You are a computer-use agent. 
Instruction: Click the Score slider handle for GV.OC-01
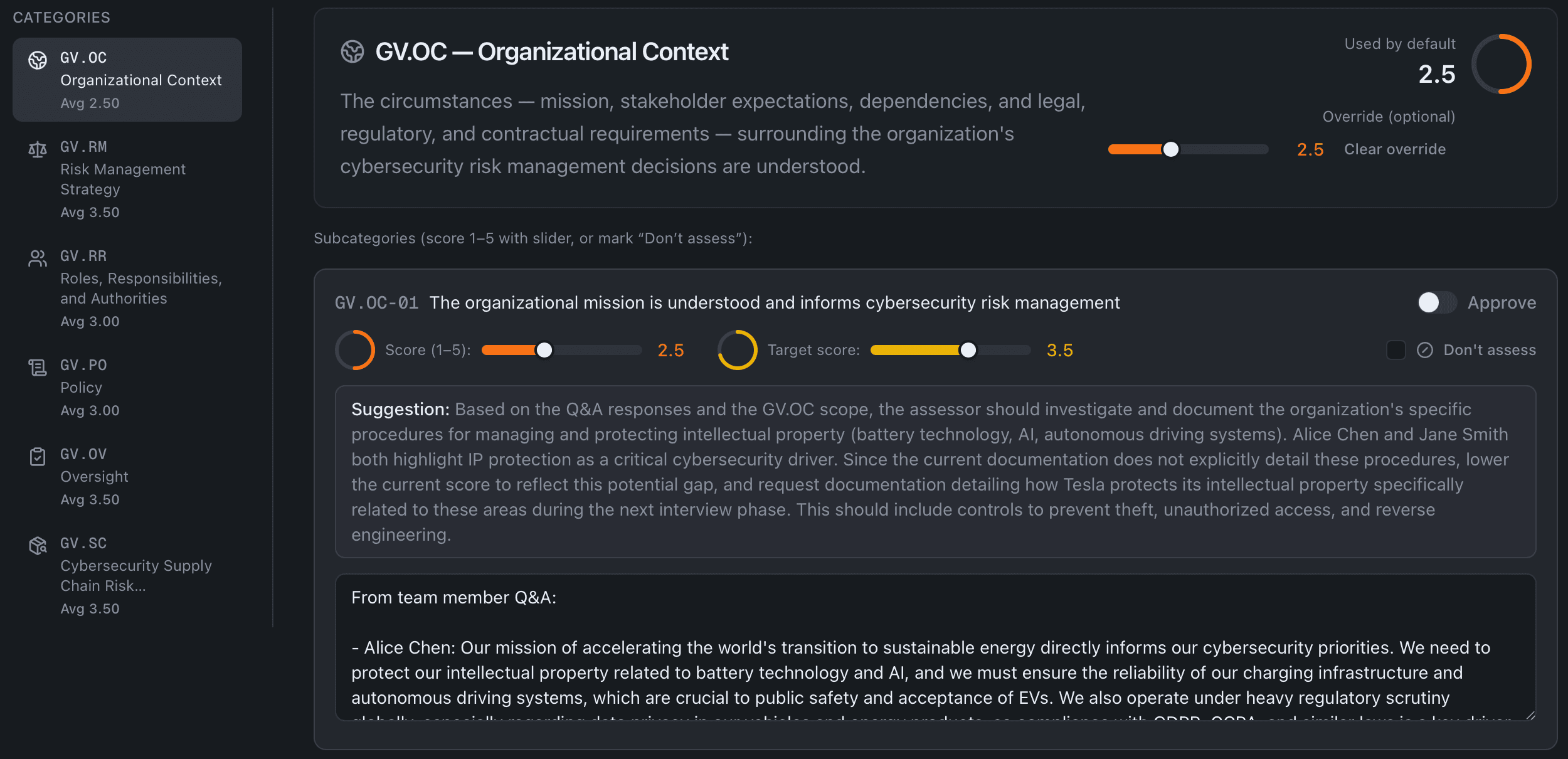coord(545,350)
